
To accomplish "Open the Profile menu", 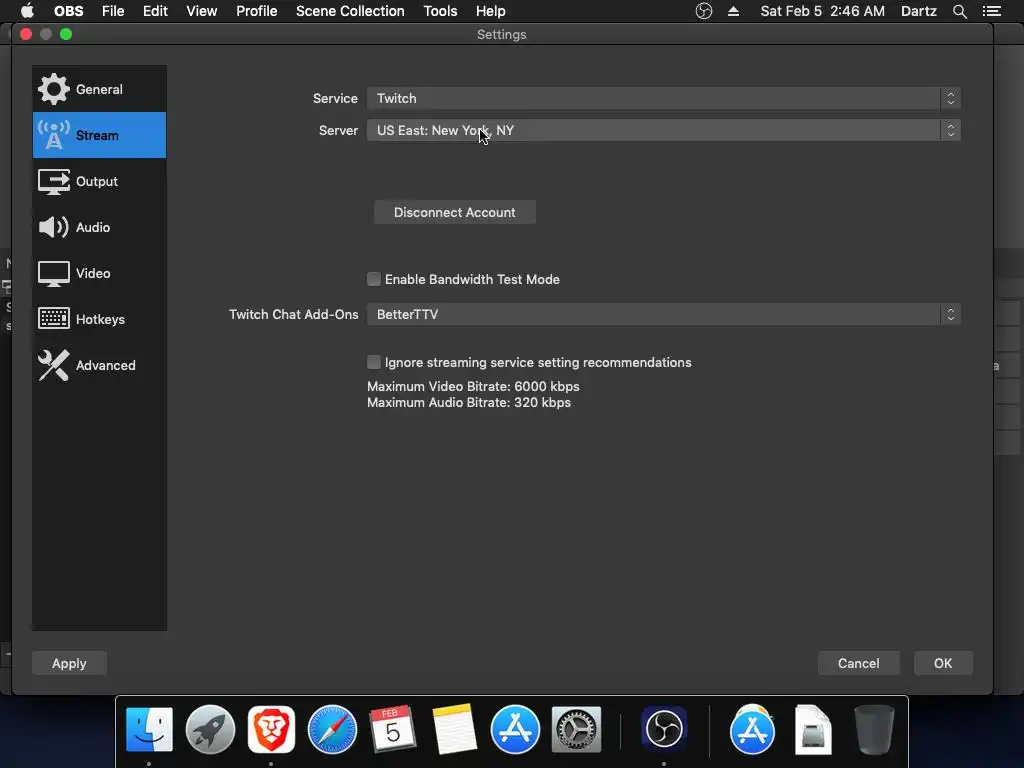I will tap(257, 11).
